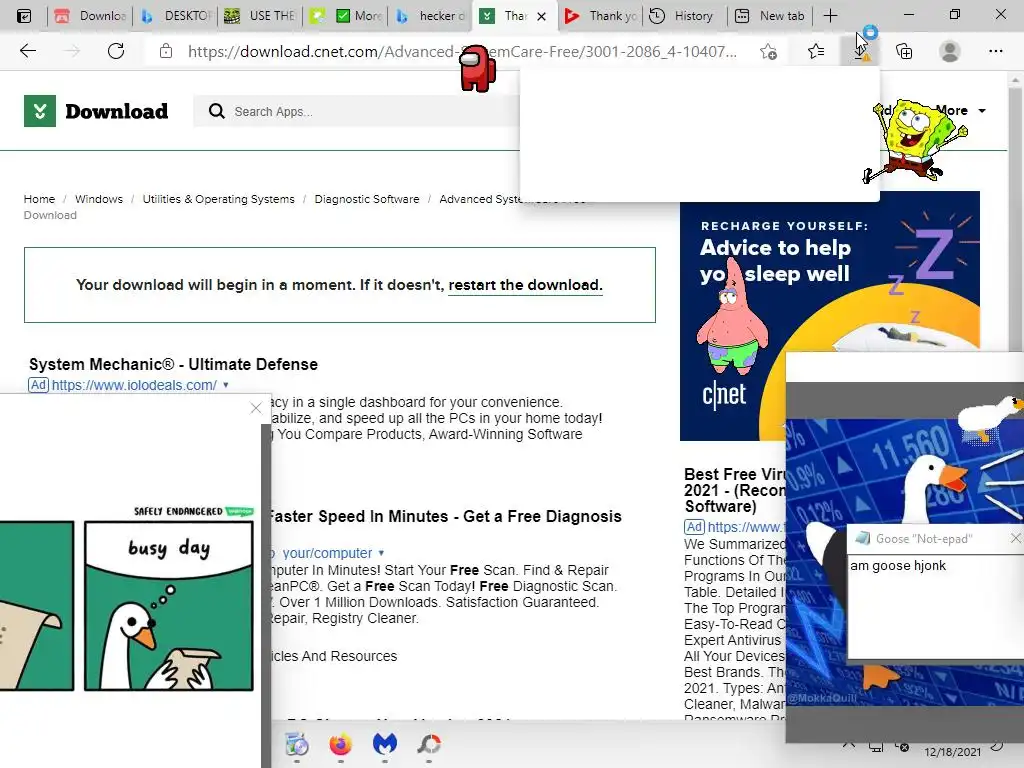Click the Download site title text
The image size is (1024, 768).
click(x=117, y=111)
